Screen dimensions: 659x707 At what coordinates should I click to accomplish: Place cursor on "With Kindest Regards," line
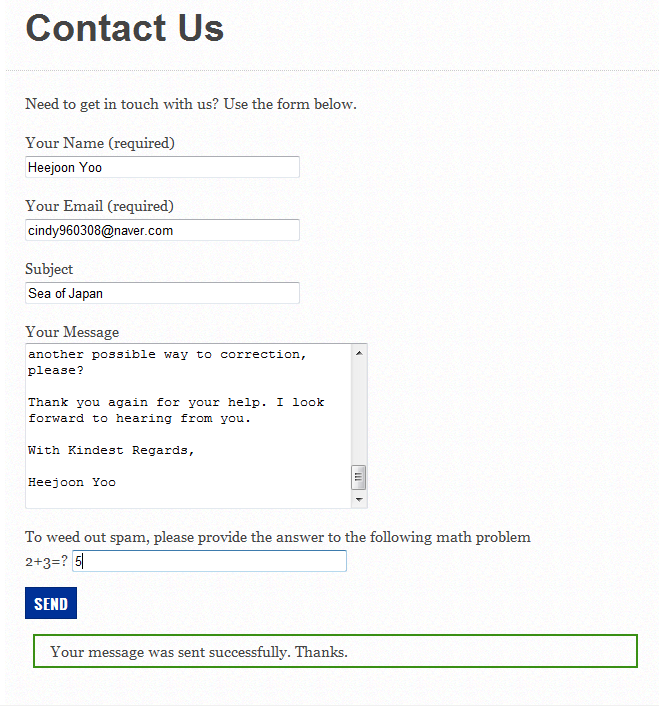click(111, 450)
